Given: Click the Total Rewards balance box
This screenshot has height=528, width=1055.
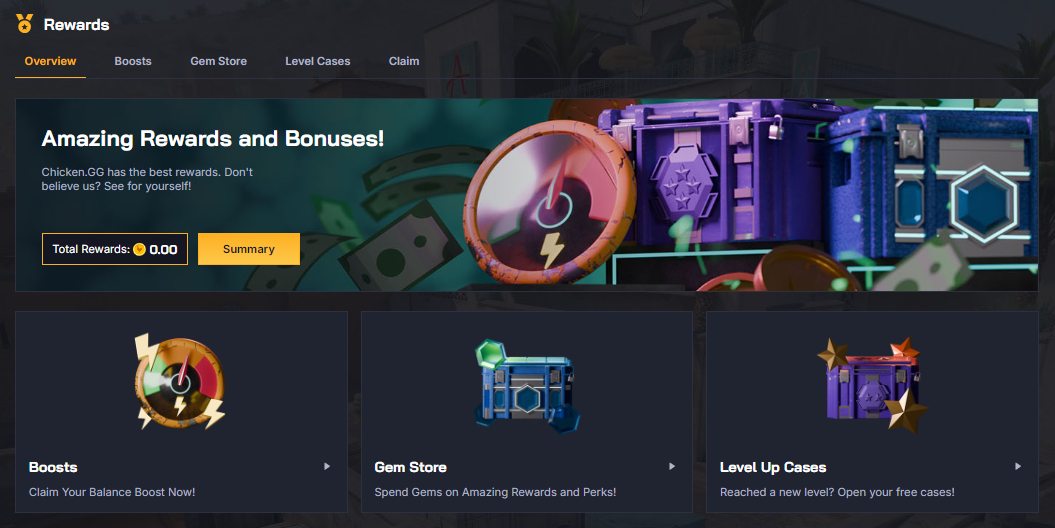Looking at the screenshot, I should coord(115,249).
